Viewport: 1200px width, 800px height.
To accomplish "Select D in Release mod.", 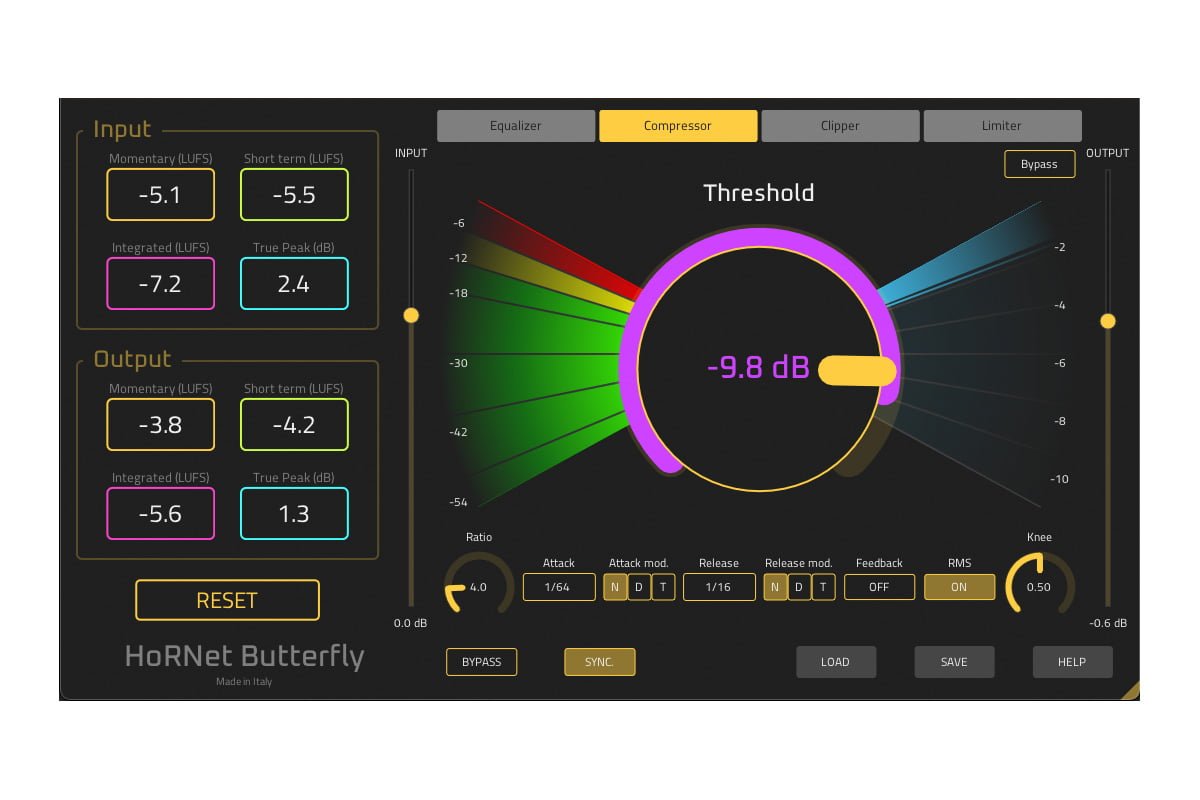I will tap(799, 587).
